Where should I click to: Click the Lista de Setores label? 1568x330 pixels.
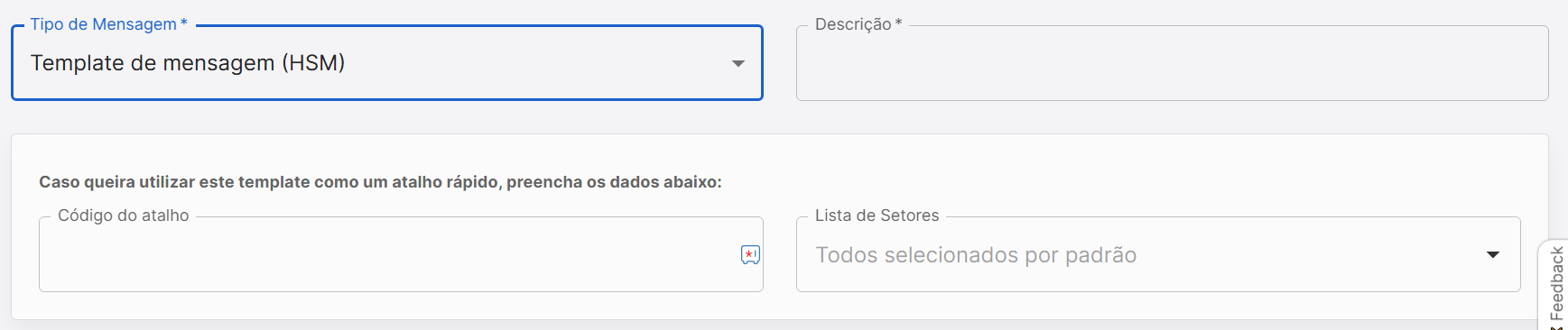click(x=877, y=215)
